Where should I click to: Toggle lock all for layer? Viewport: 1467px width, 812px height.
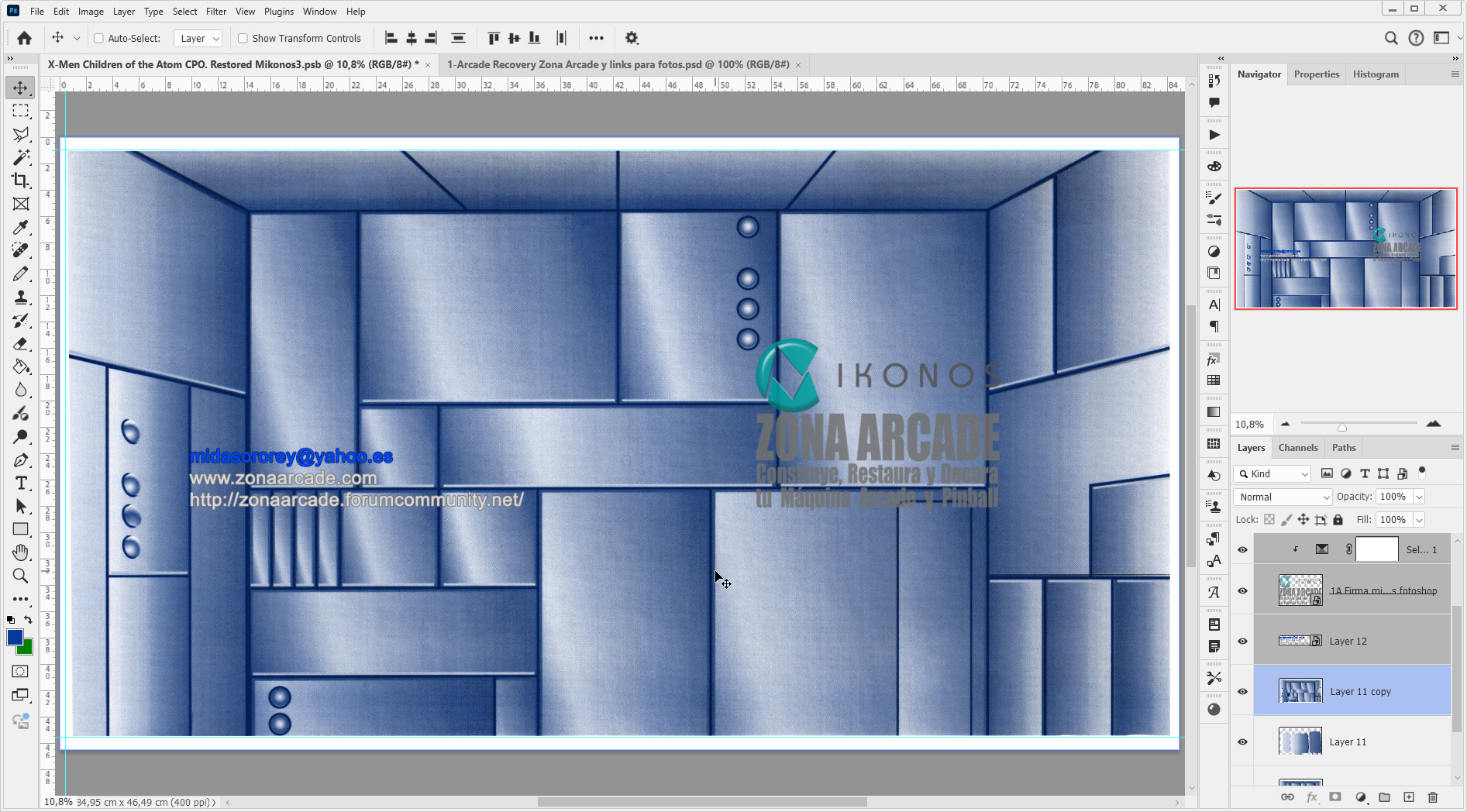tap(1338, 520)
